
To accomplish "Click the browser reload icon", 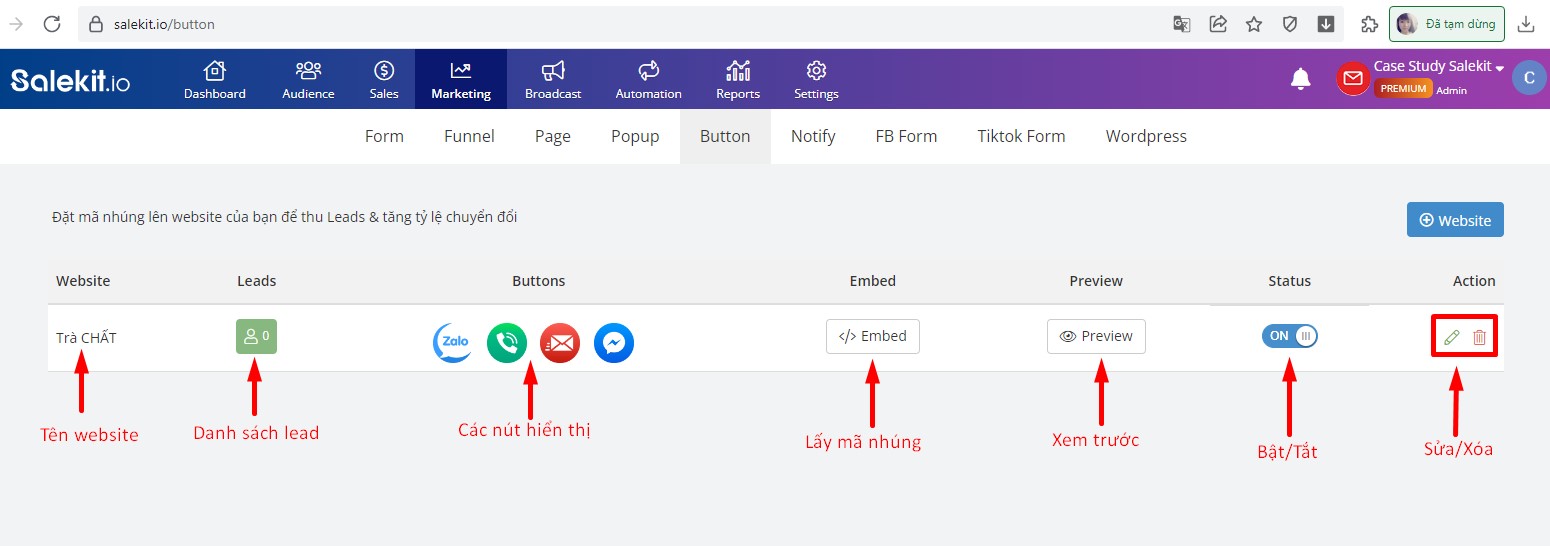I will (x=53, y=24).
